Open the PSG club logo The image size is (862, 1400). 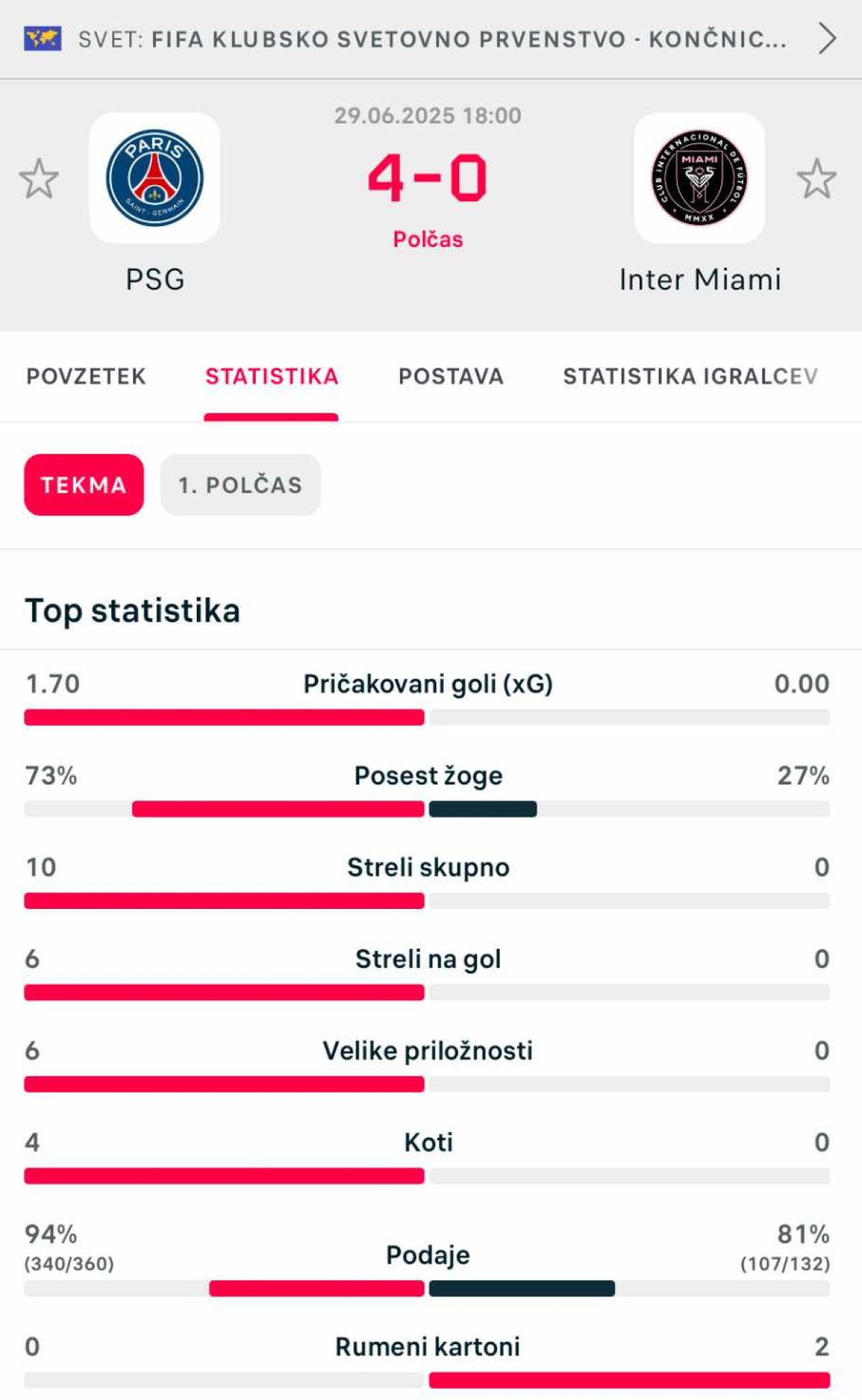point(154,177)
